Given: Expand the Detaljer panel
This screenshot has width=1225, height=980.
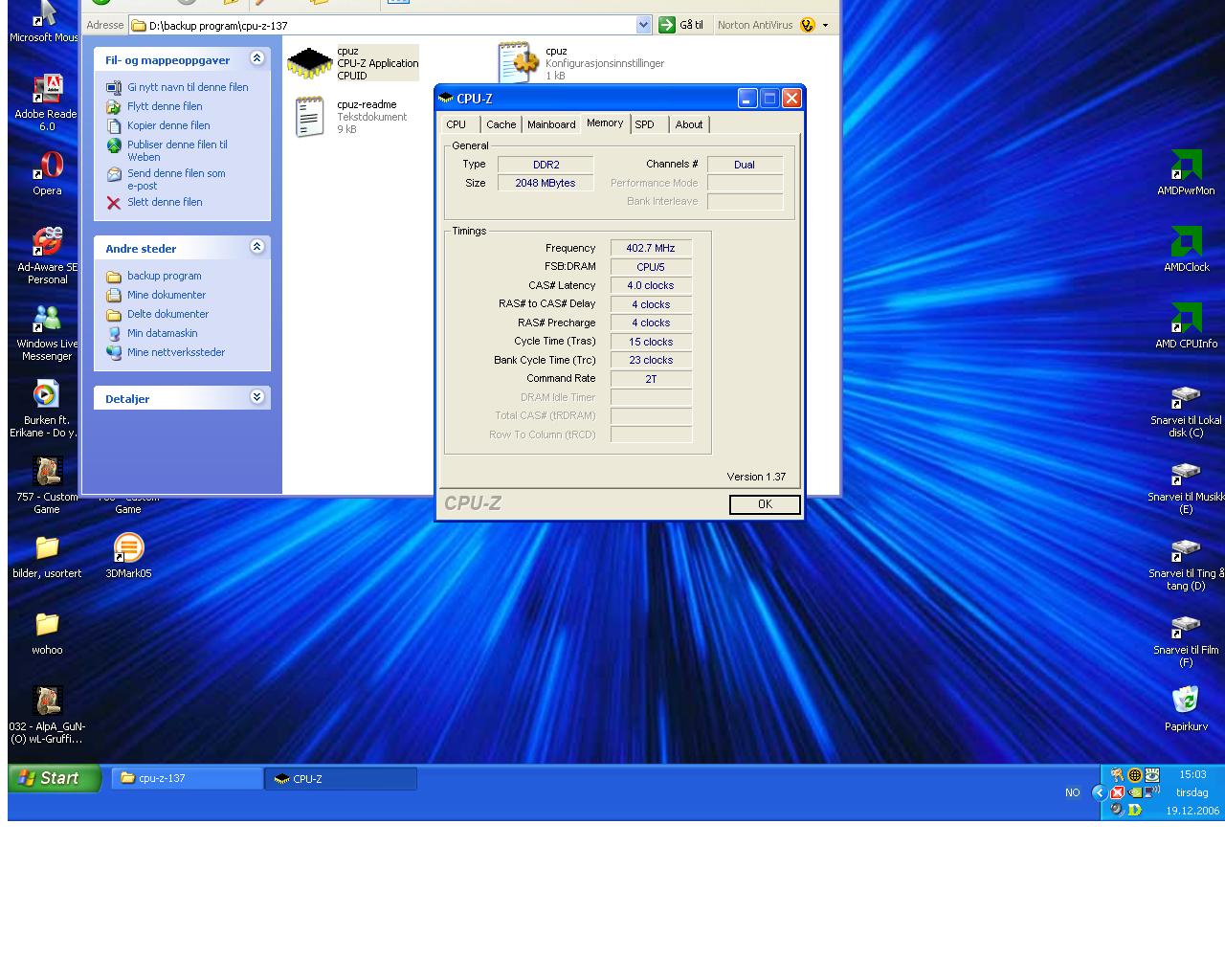Looking at the screenshot, I should click(256, 397).
